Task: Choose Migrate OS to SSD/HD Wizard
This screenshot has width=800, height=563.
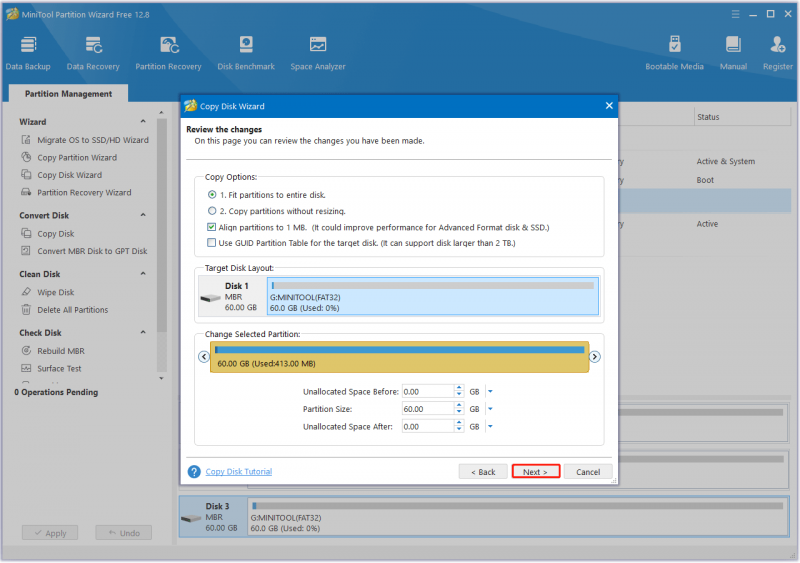Action: [93, 140]
